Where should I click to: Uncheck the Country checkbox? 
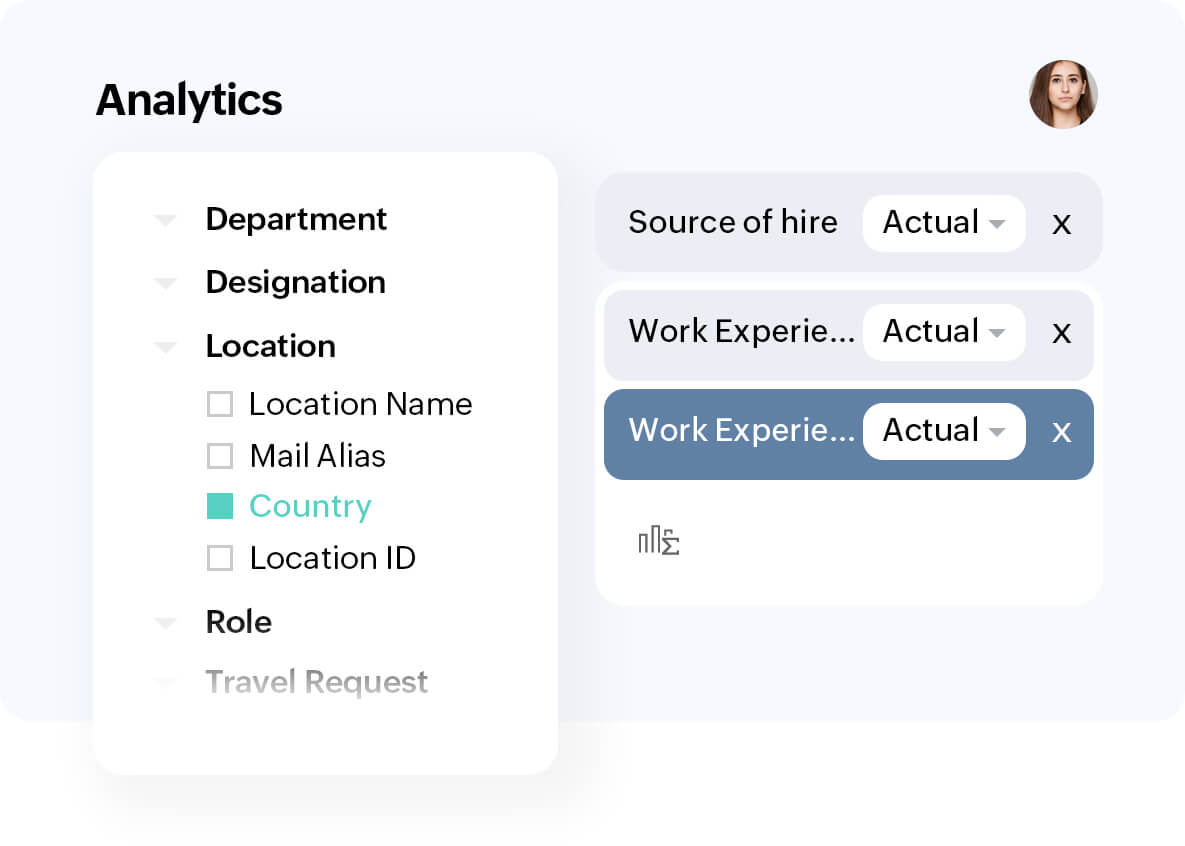pyautogui.click(x=220, y=507)
